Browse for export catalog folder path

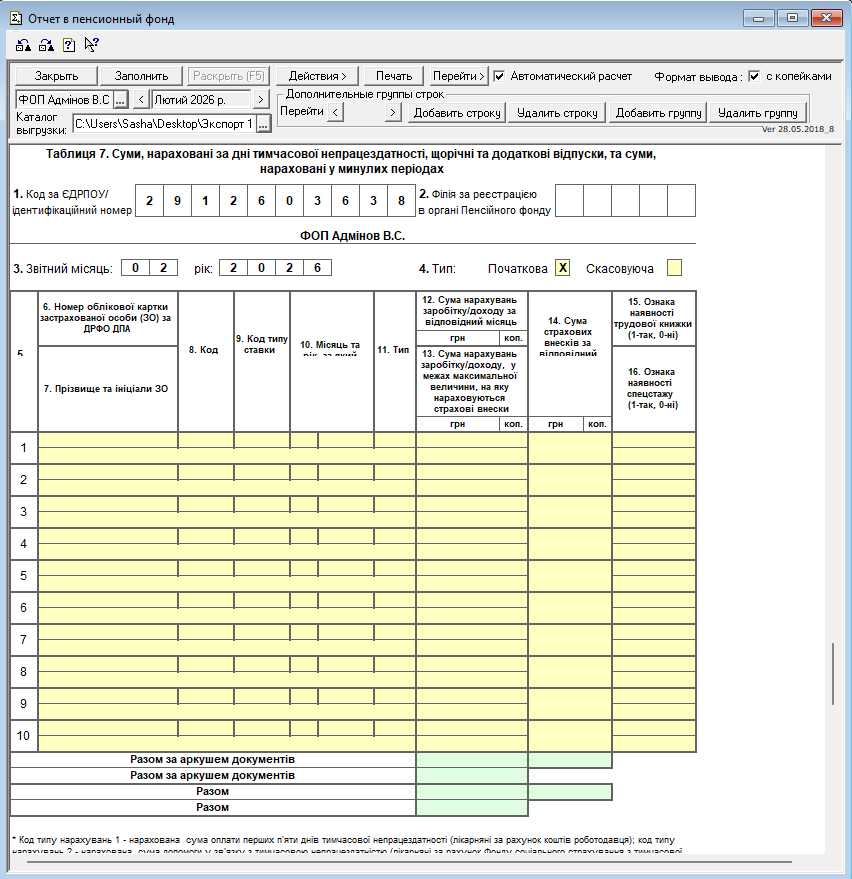263,123
